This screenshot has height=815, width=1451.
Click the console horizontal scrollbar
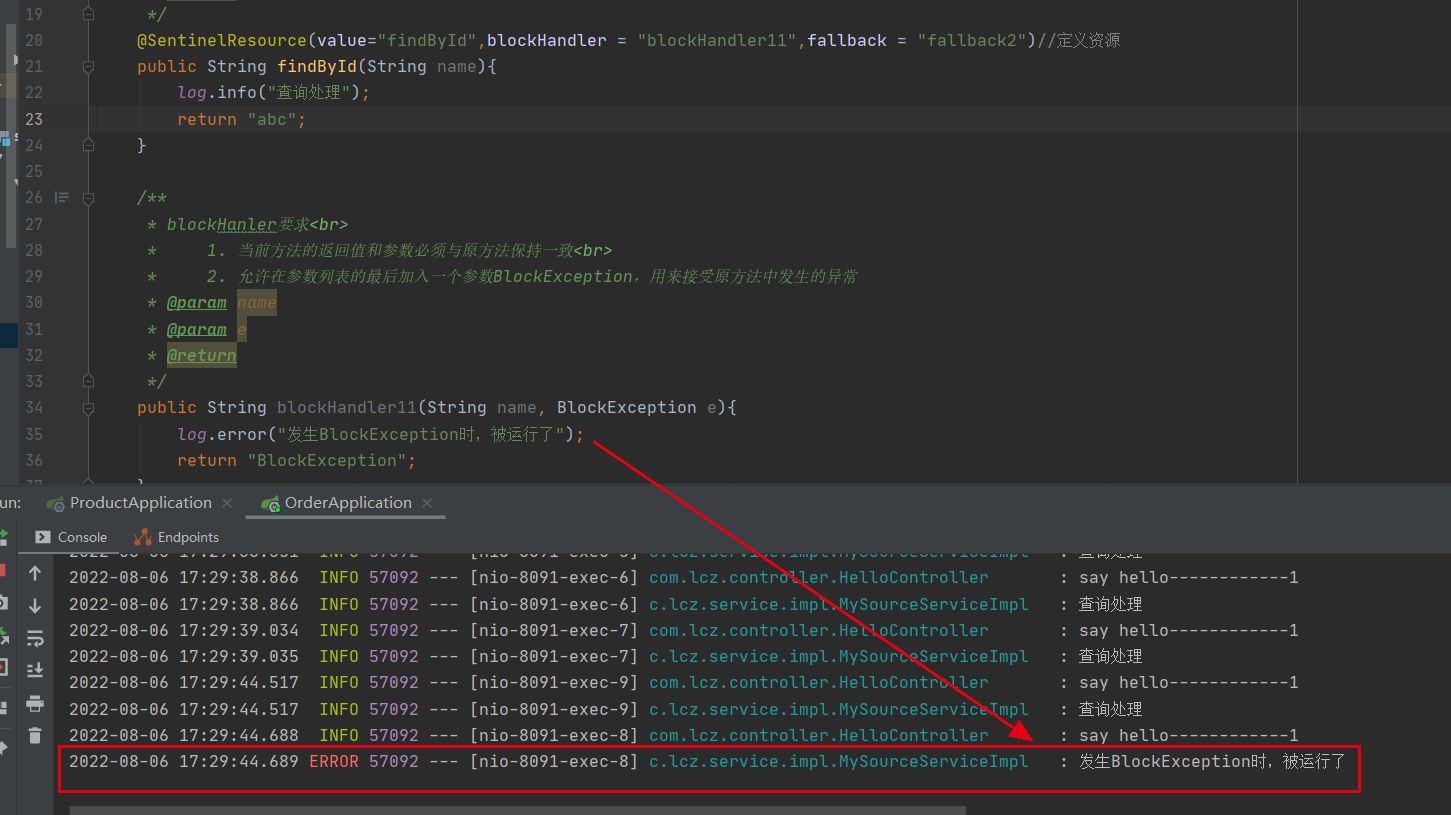(x=517, y=810)
